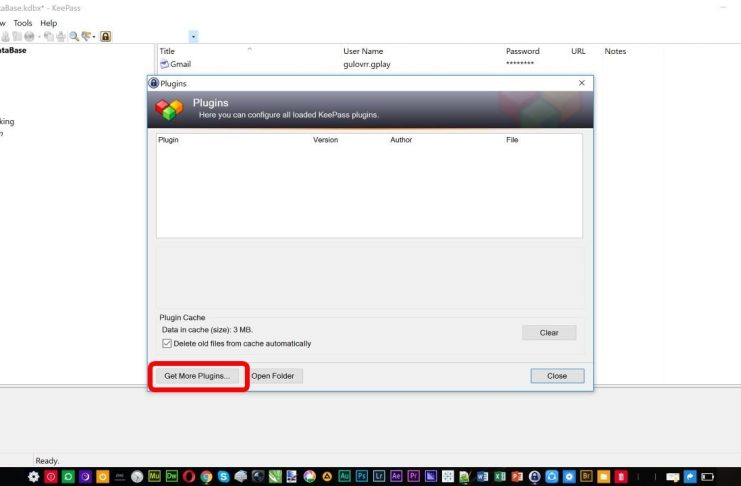Screen dimensions: 741x486
Task: Open Microsoft PowerPoint from taskbar
Action: click(517, 477)
